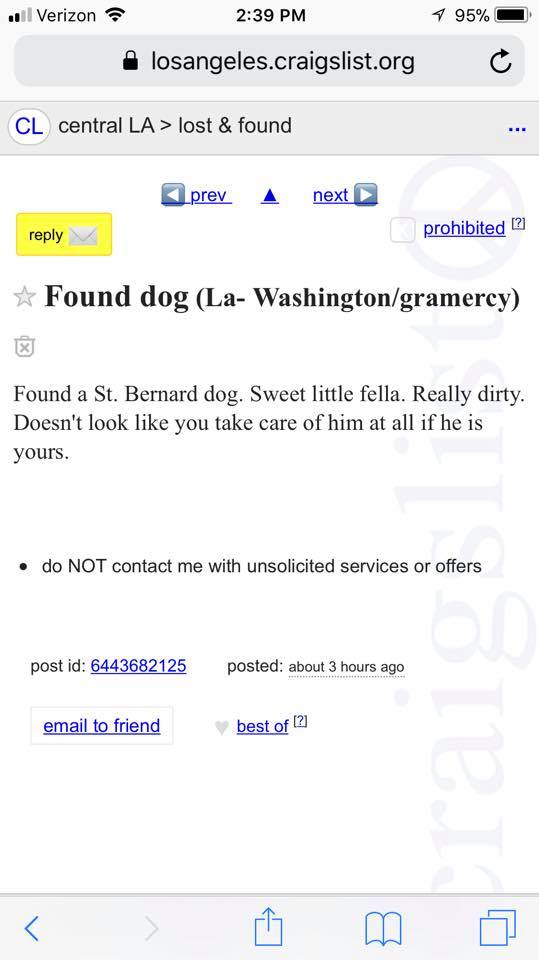Open best of help question mark
The width and height of the screenshot is (539, 960).
coord(300,722)
